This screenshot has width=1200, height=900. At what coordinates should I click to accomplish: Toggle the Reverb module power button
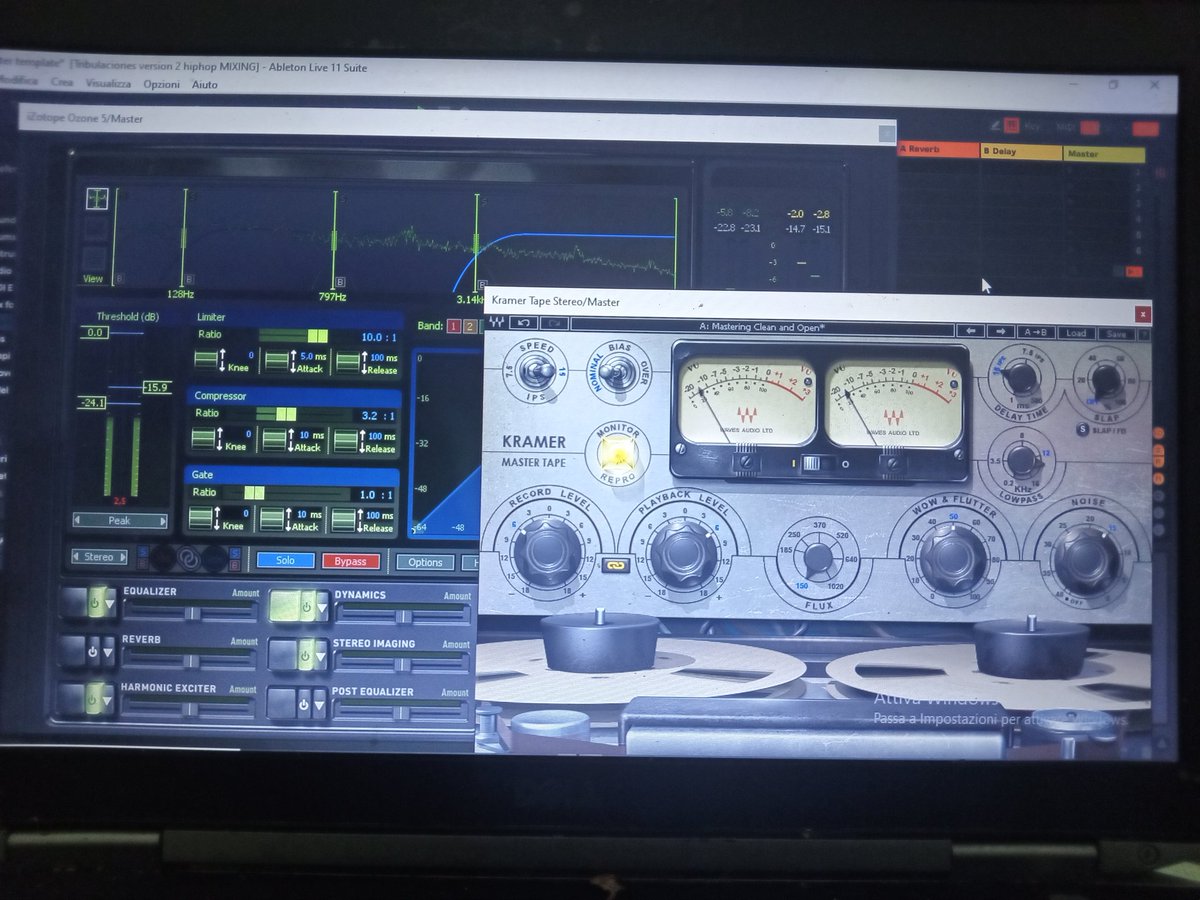point(93,651)
